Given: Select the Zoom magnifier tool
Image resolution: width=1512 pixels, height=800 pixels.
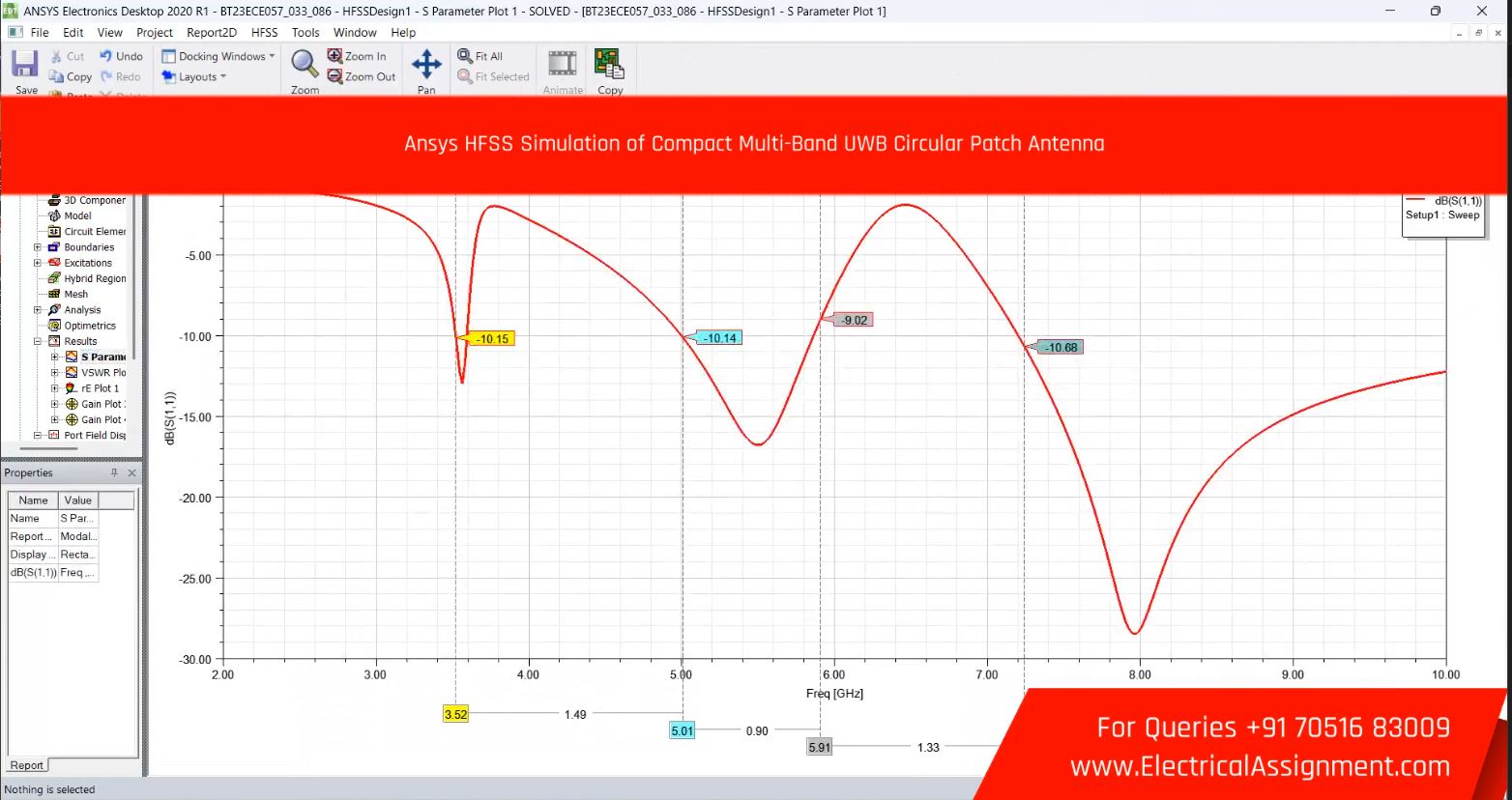Looking at the screenshot, I should pyautogui.click(x=305, y=65).
